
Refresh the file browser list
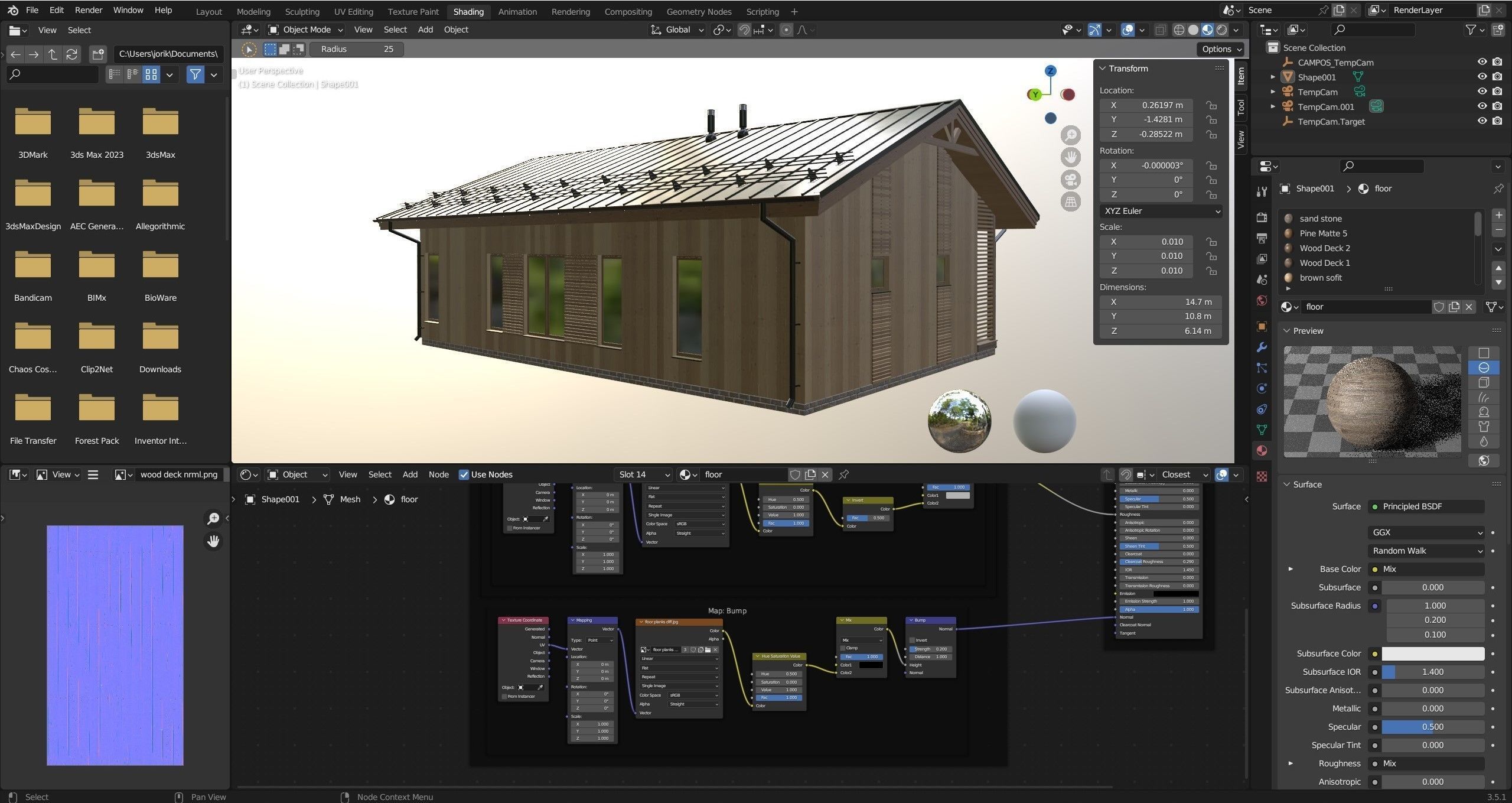(71, 54)
